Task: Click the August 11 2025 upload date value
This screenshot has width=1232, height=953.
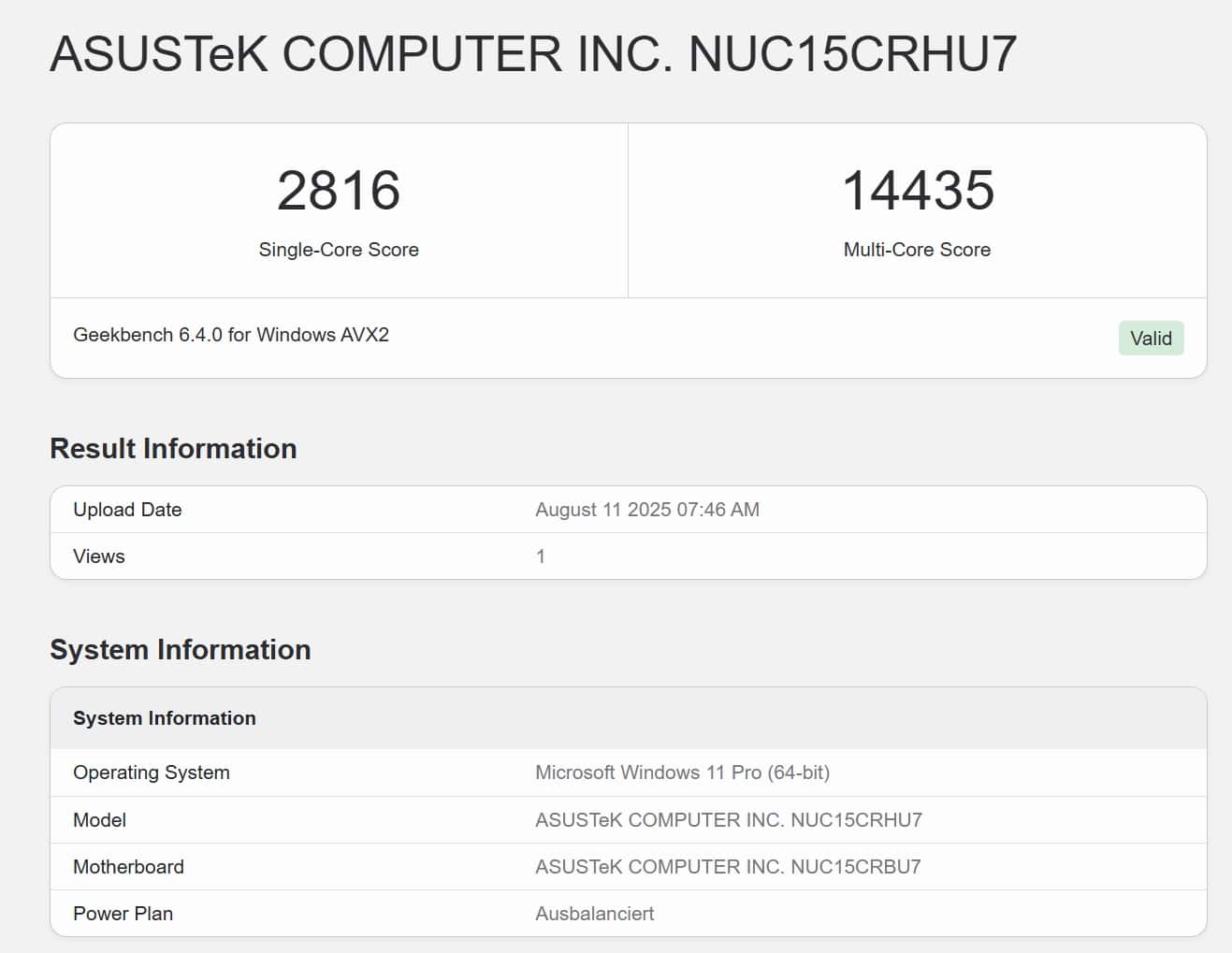Action: pos(647,510)
